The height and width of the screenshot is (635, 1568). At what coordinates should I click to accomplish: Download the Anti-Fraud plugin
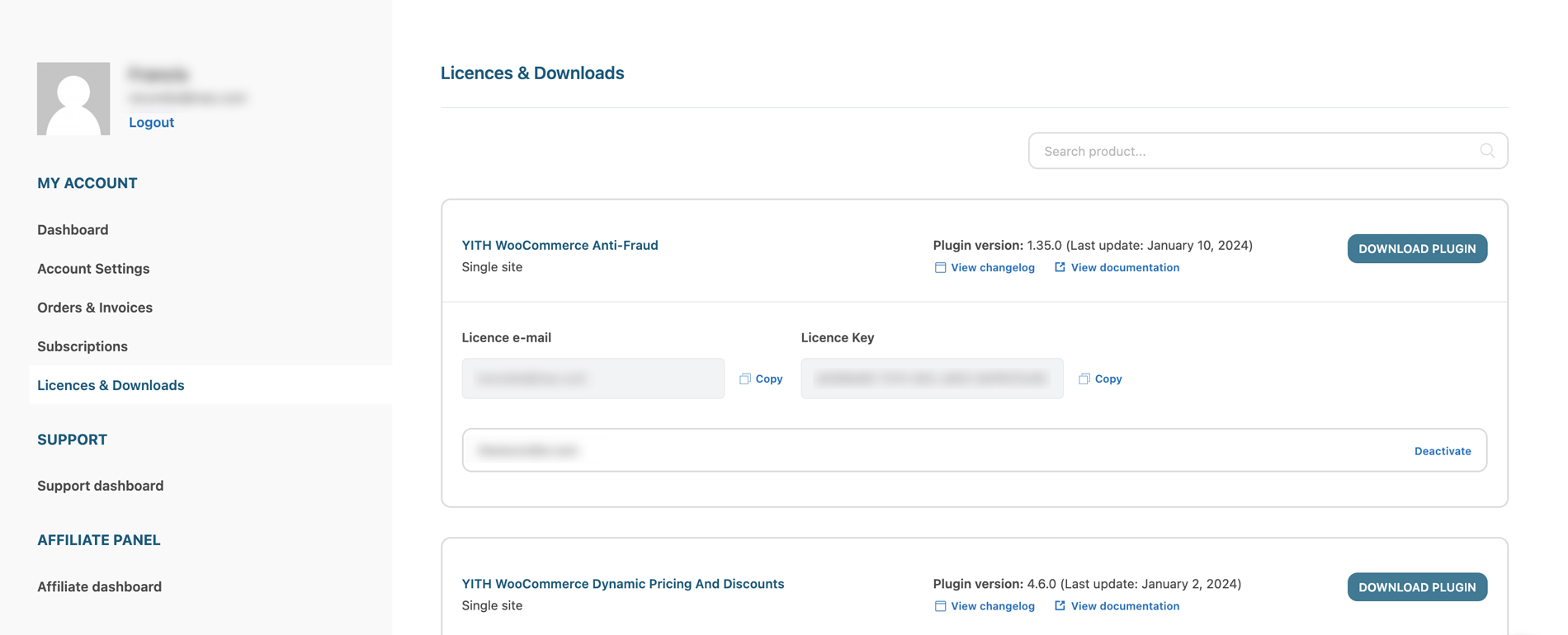[x=1417, y=248]
